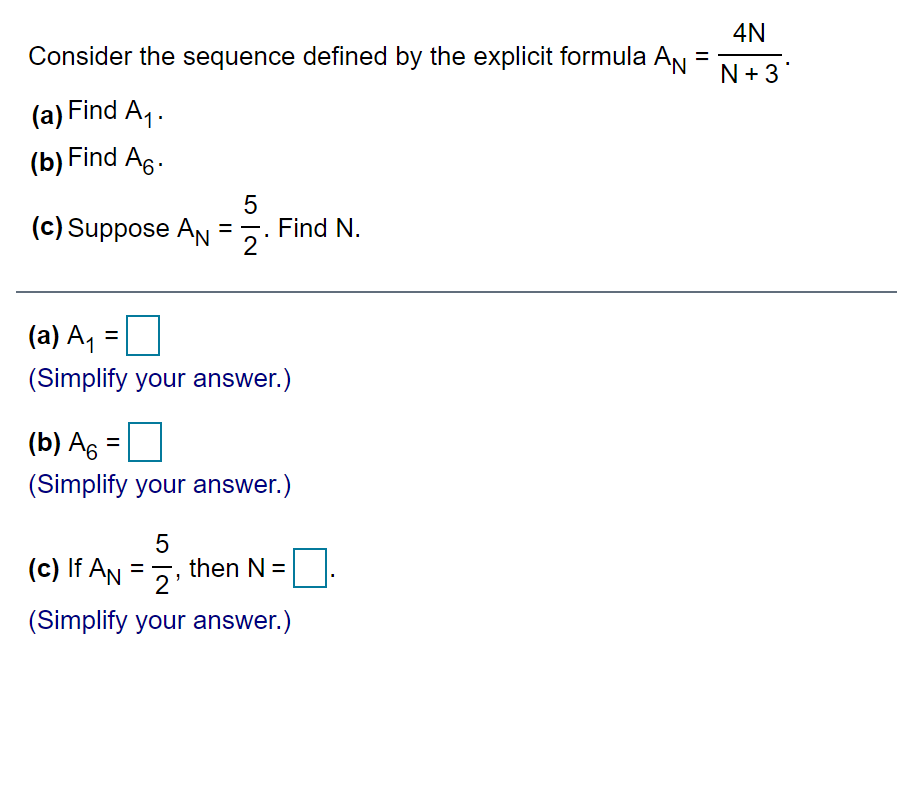This screenshot has height=801, width=897.
Task: Click the phrase Suppose AN = 5/2
Action: pyautogui.click(x=160, y=228)
